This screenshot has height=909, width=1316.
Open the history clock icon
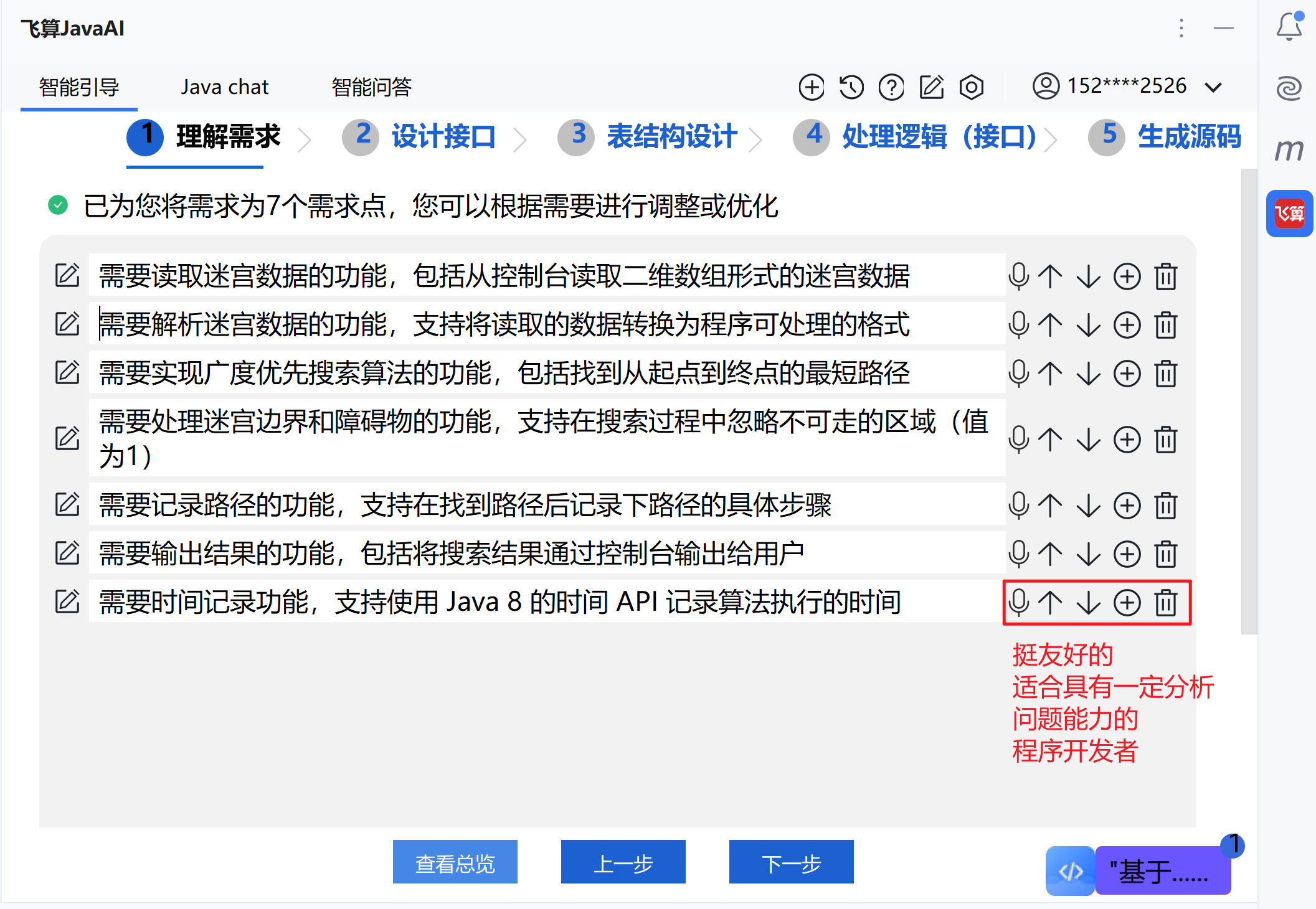(851, 87)
